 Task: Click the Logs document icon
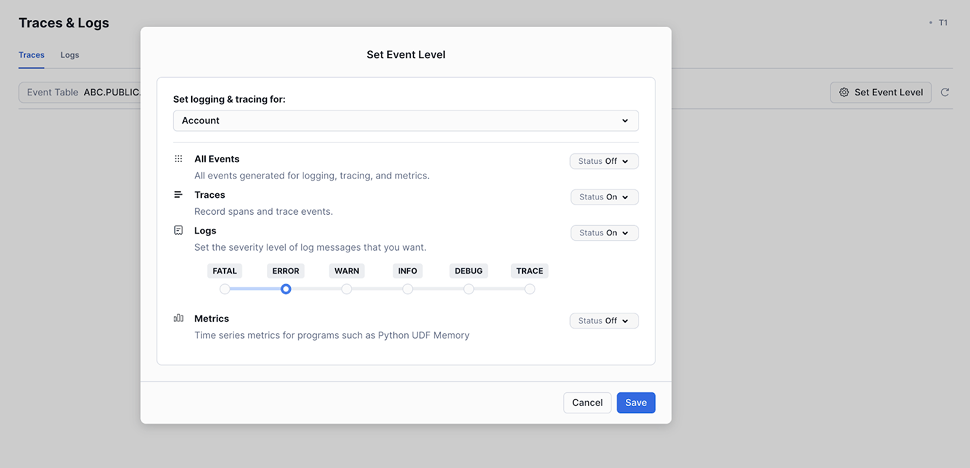(178, 230)
